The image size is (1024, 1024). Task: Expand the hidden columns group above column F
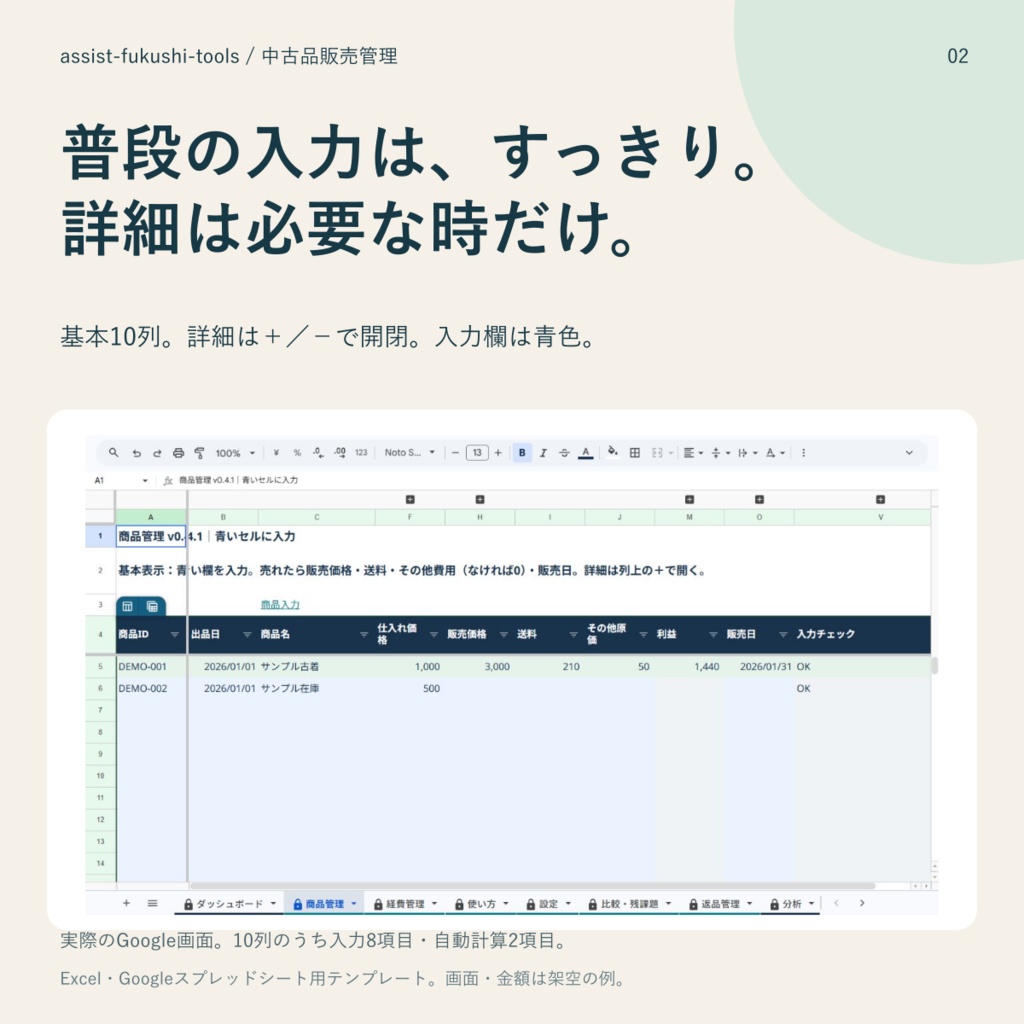pos(410,500)
